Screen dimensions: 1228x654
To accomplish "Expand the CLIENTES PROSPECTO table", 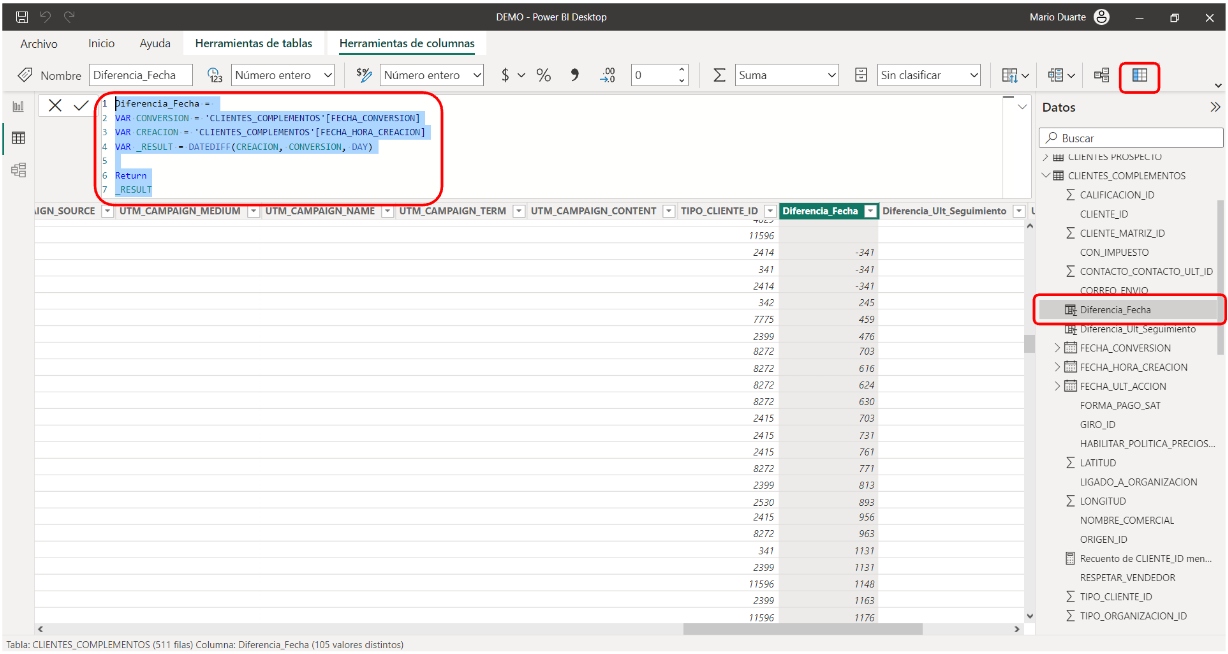I will (x=1046, y=157).
